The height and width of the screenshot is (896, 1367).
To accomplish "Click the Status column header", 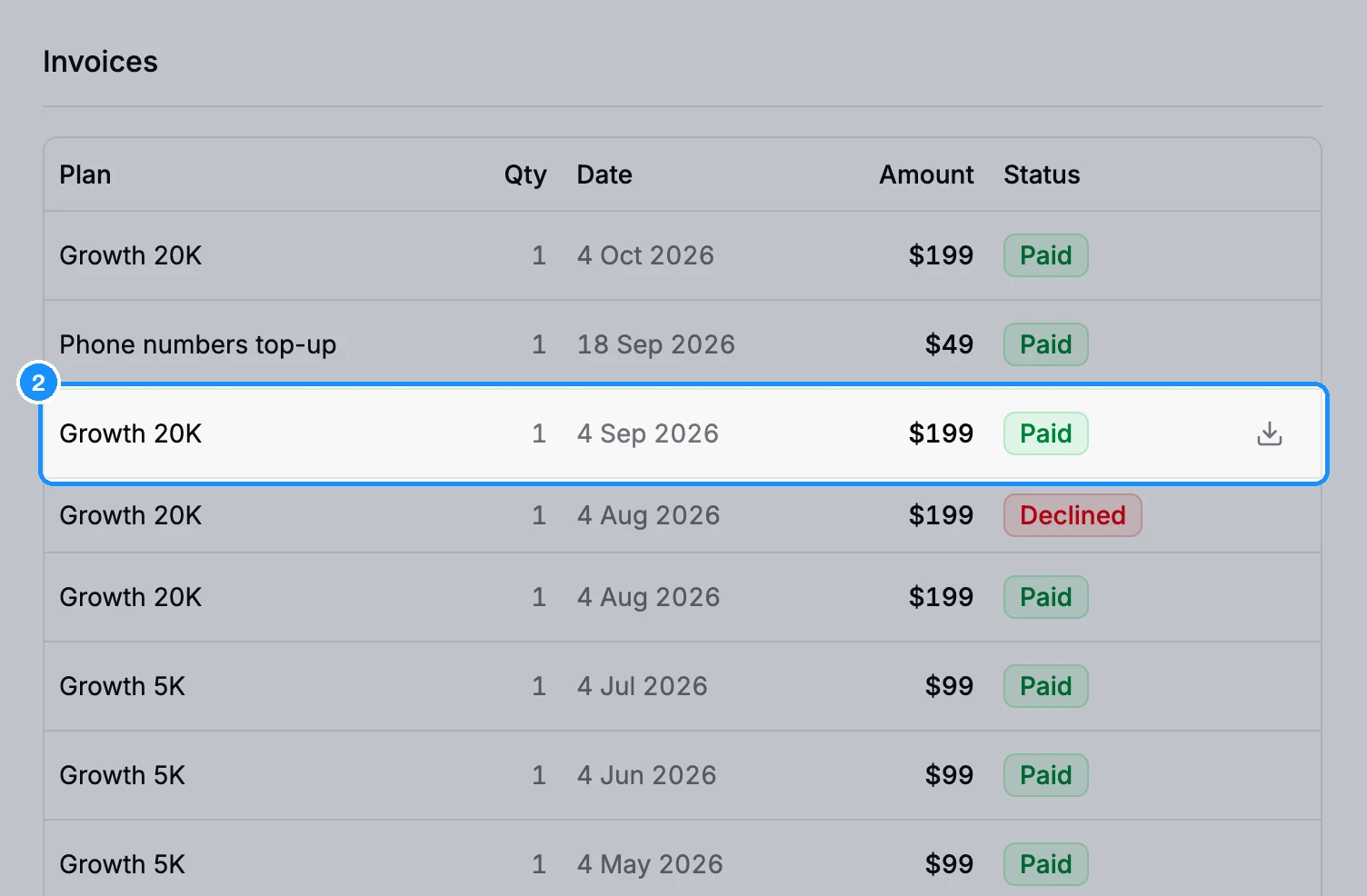I will (x=1042, y=174).
